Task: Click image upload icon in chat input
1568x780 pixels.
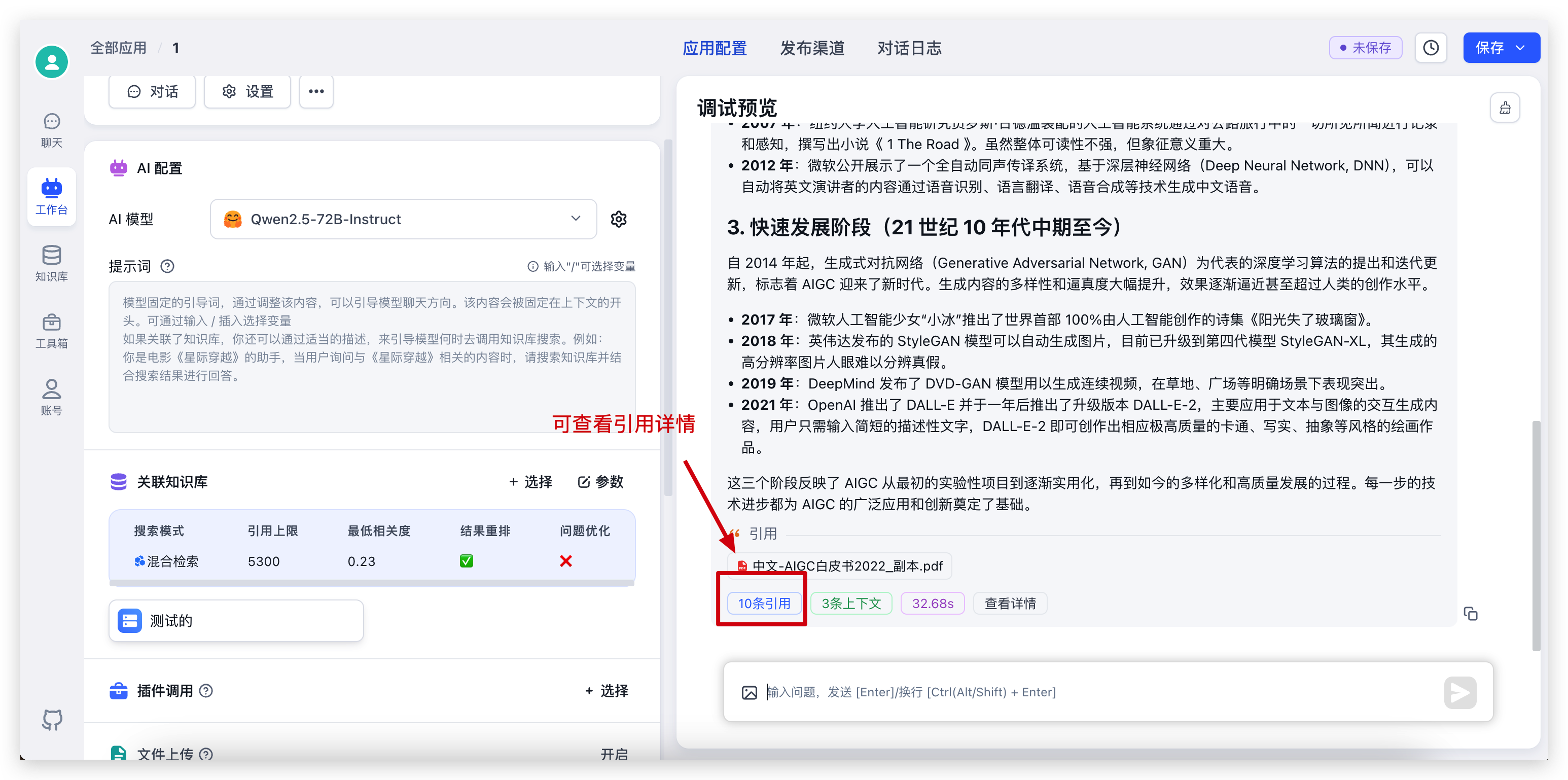Action: tap(750, 692)
